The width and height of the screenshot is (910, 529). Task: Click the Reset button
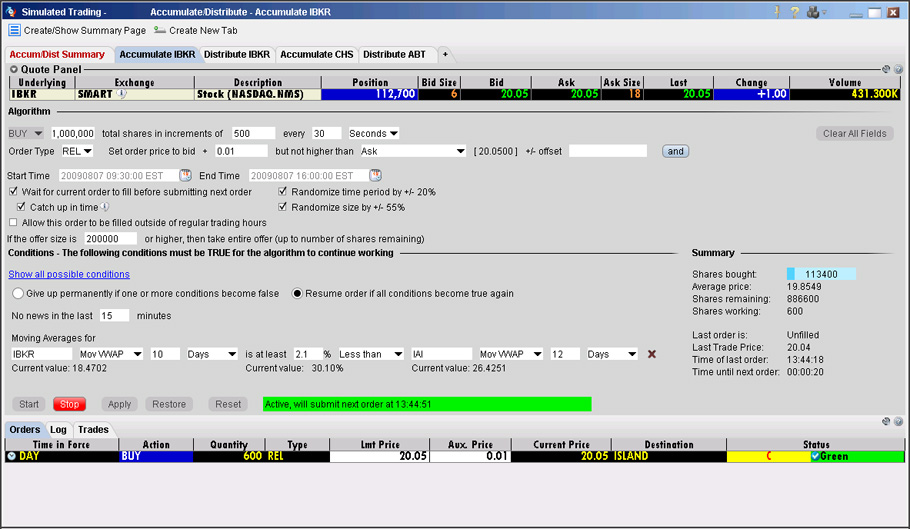click(228, 404)
